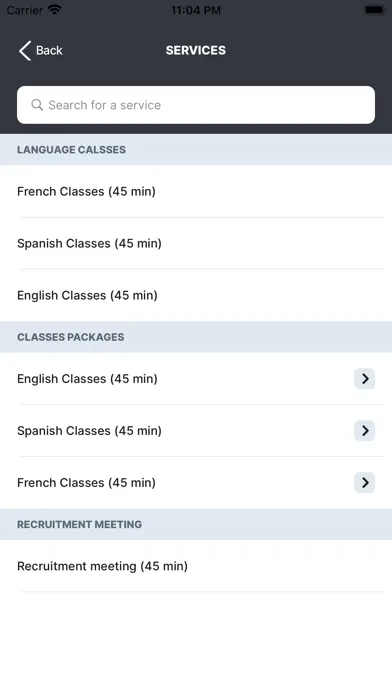The image size is (392, 696).
Task: Select the Recruitment meeting (45 min) service
Action: tap(196, 566)
